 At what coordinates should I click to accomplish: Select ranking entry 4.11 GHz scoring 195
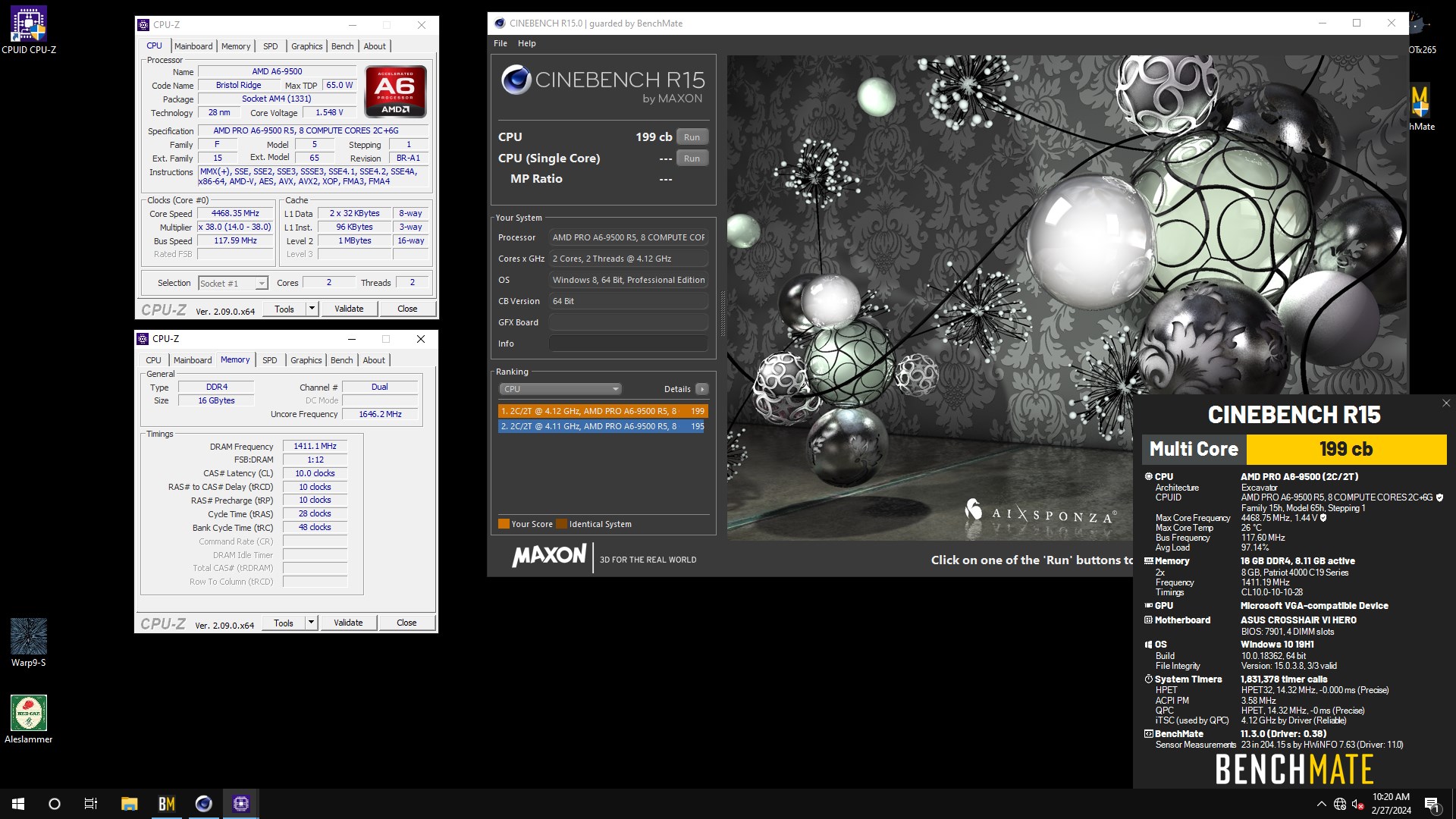pos(601,426)
